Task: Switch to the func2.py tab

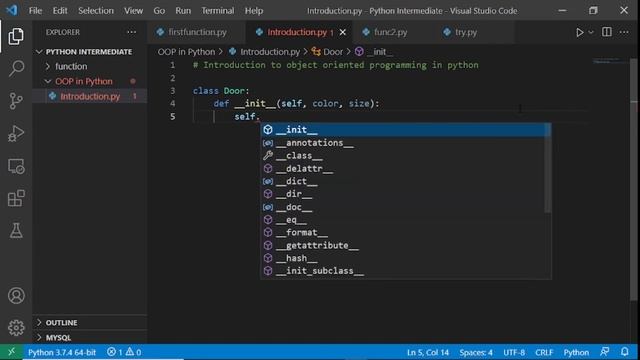Action: coord(391,32)
